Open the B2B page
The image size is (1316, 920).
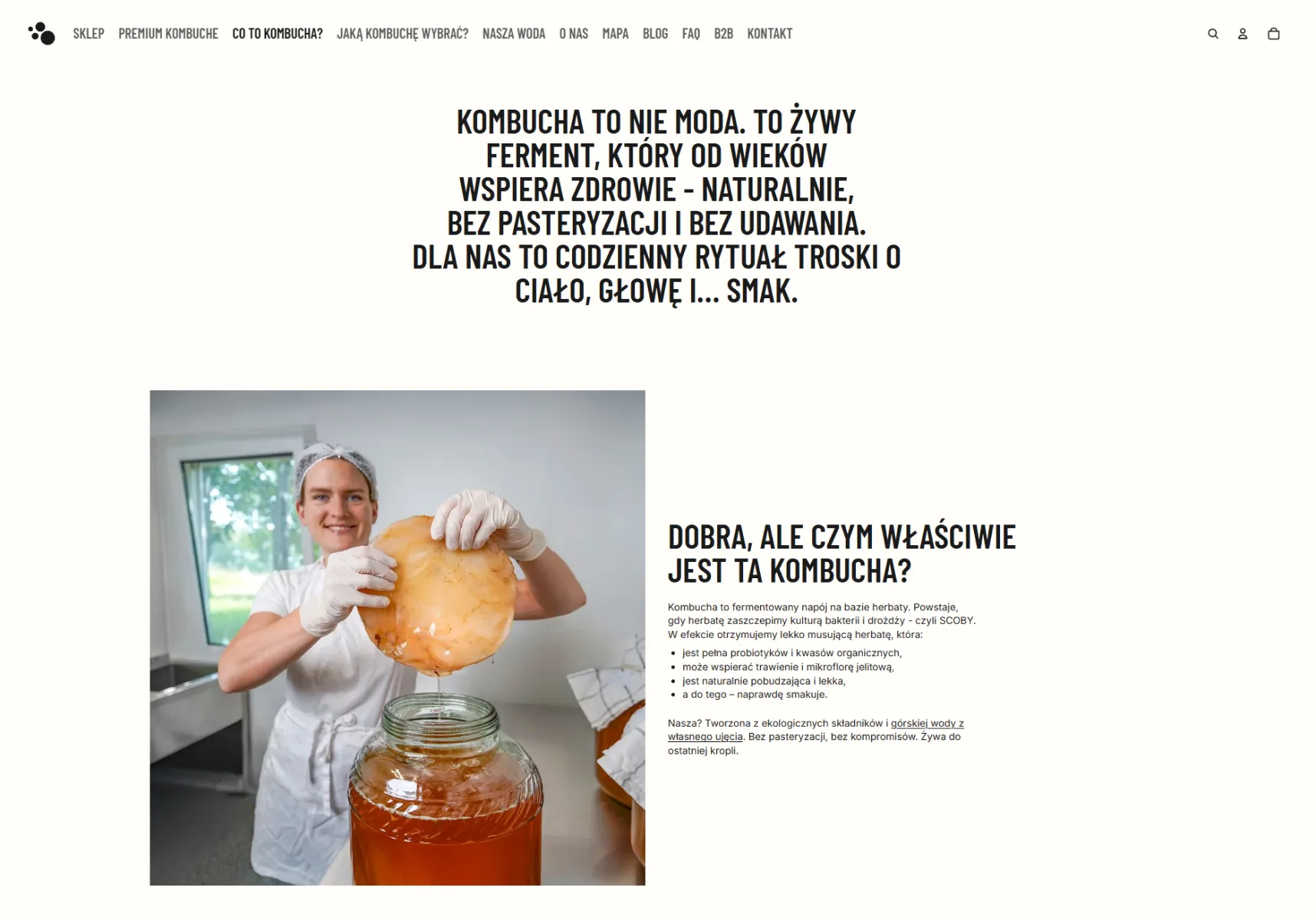coord(723,34)
